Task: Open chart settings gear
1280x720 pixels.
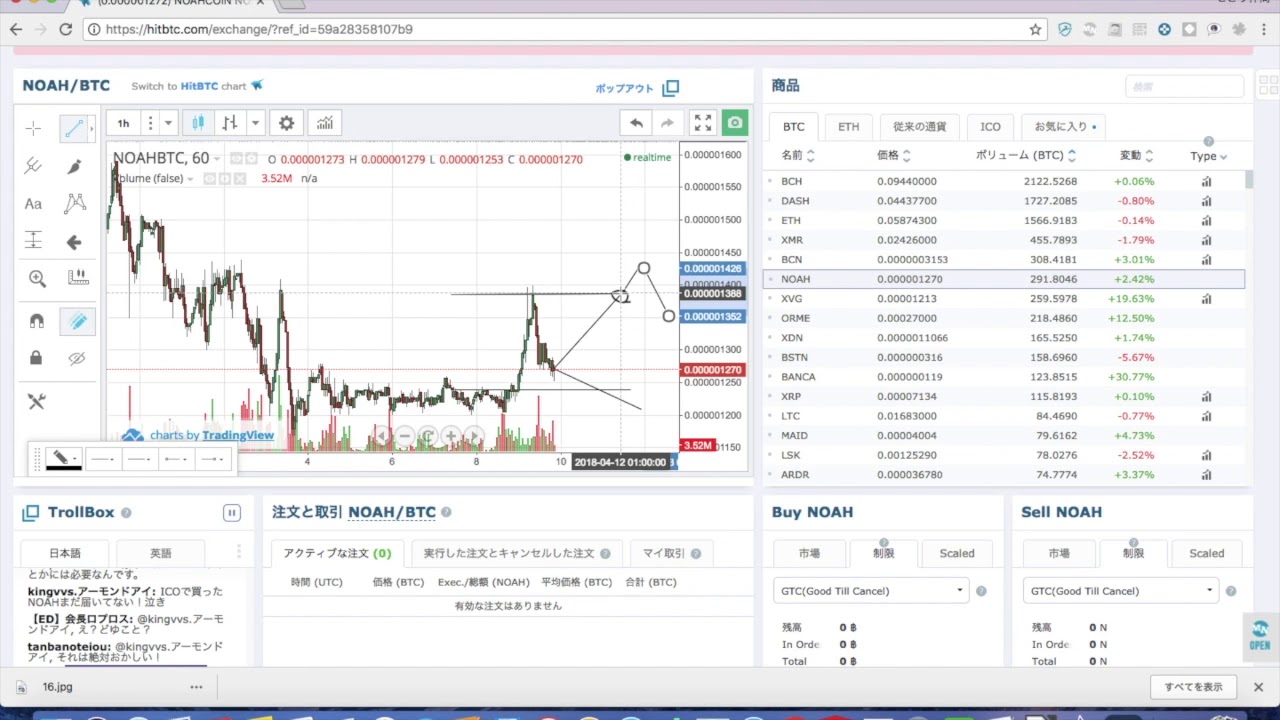Action: click(286, 123)
